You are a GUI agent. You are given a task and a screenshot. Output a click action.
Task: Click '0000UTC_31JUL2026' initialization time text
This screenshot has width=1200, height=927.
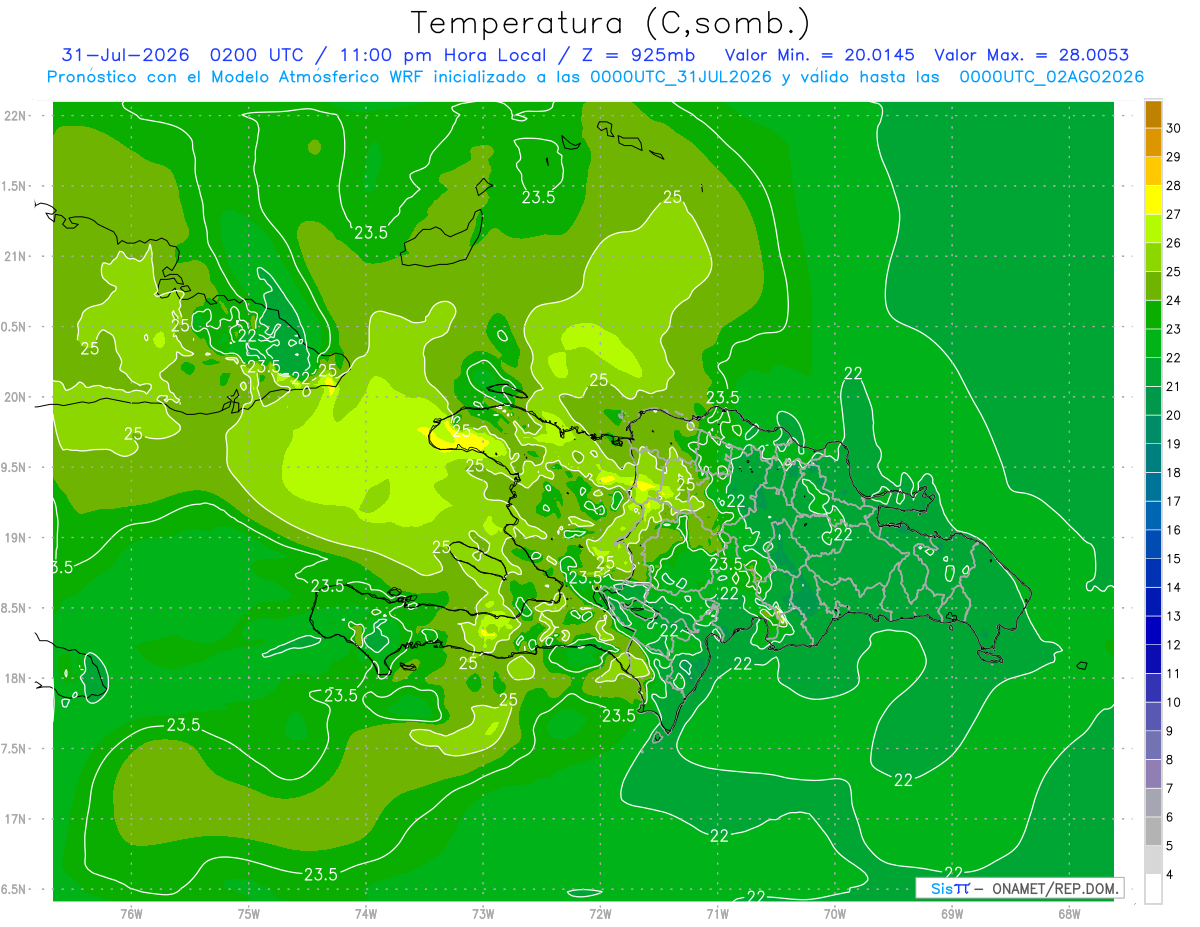[x=681, y=77]
